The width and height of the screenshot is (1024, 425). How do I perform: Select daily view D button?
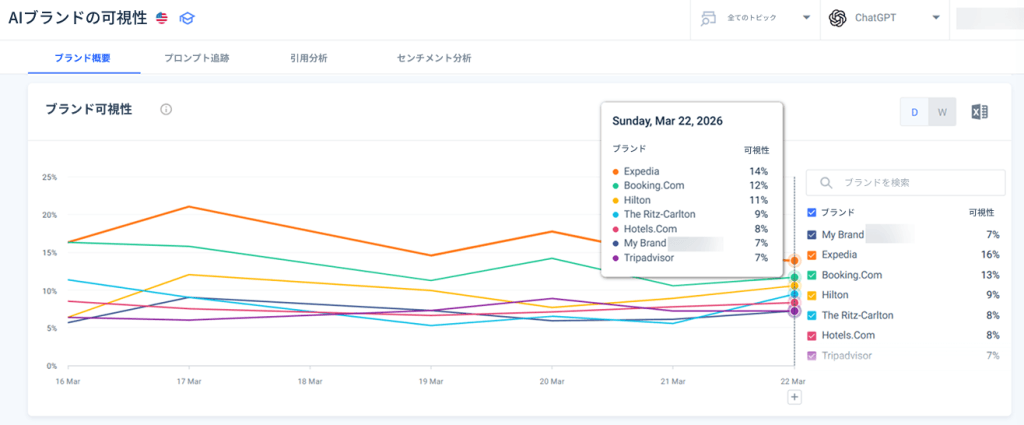tap(915, 112)
